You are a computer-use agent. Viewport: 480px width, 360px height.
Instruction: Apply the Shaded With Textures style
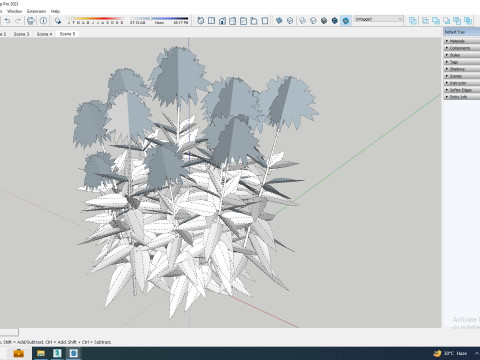tap(335, 21)
